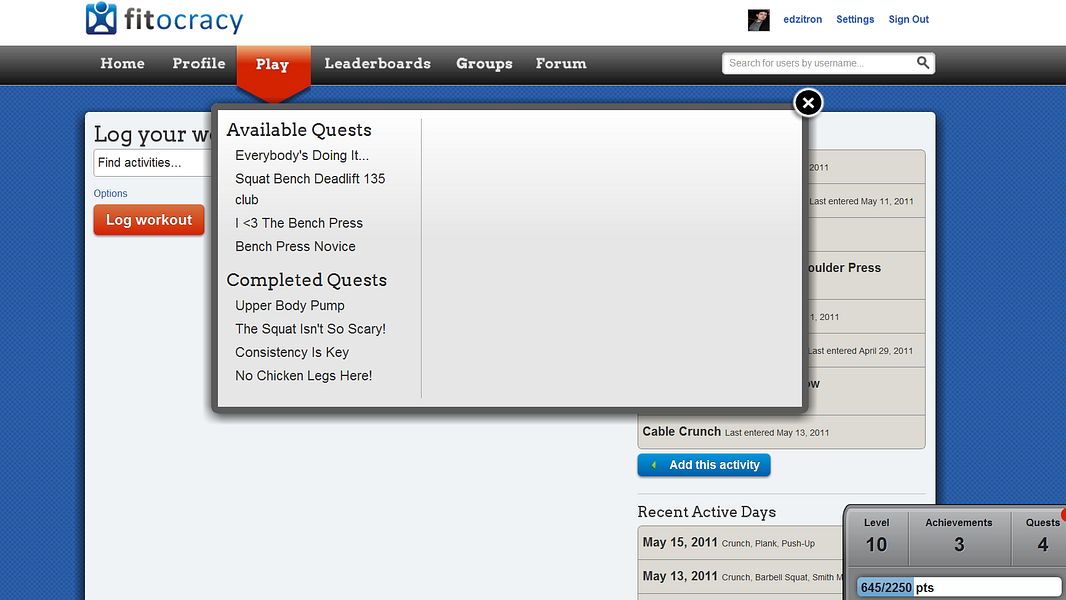Screen dimensions: 1066x600
Task: Select the Consistency Is Key quest
Action: tap(292, 353)
